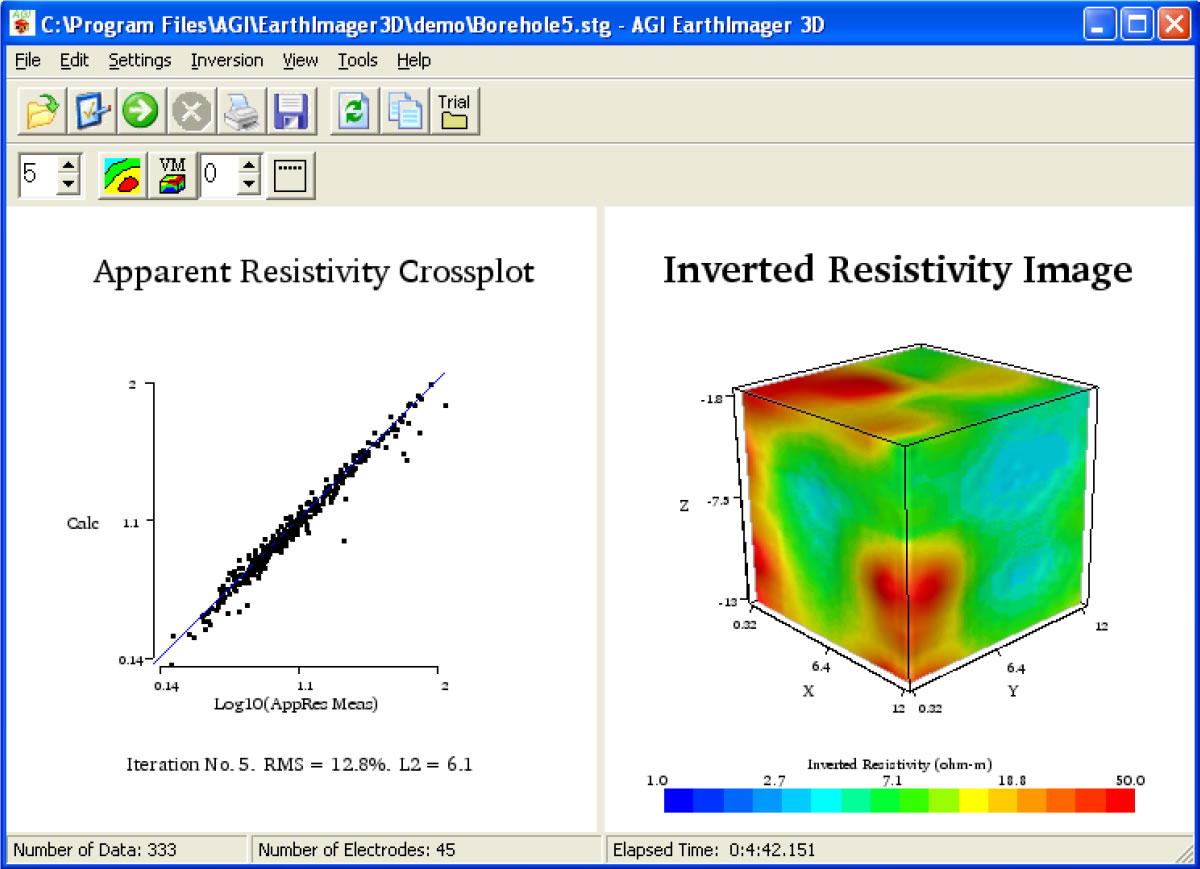Start the inversion with the green arrow
This screenshot has width=1200, height=869.
click(140, 111)
